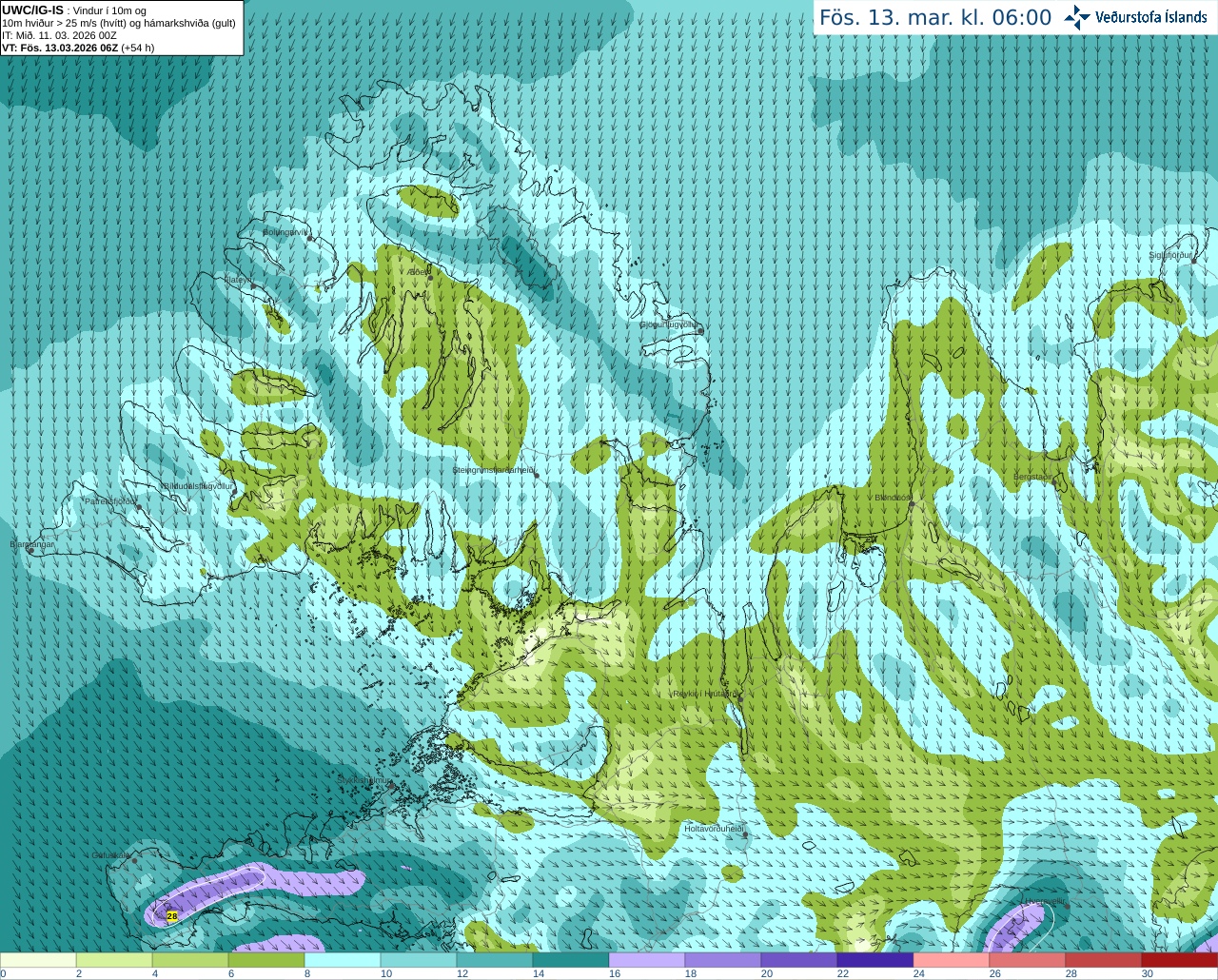Click the UWC/IG-IS model title text
Viewport: 1218px width, 980px height.
click(32, 10)
